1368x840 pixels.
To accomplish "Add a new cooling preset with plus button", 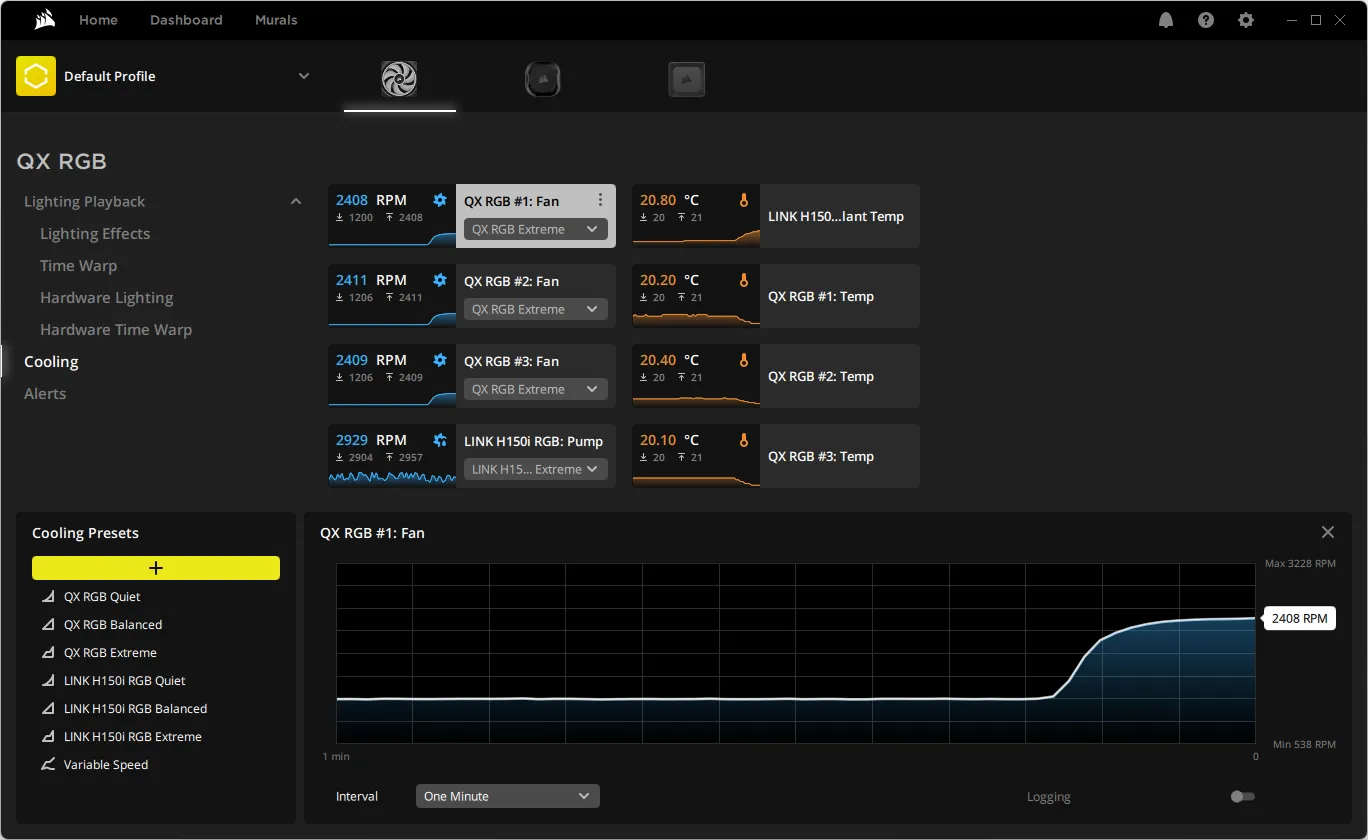I will point(156,568).
